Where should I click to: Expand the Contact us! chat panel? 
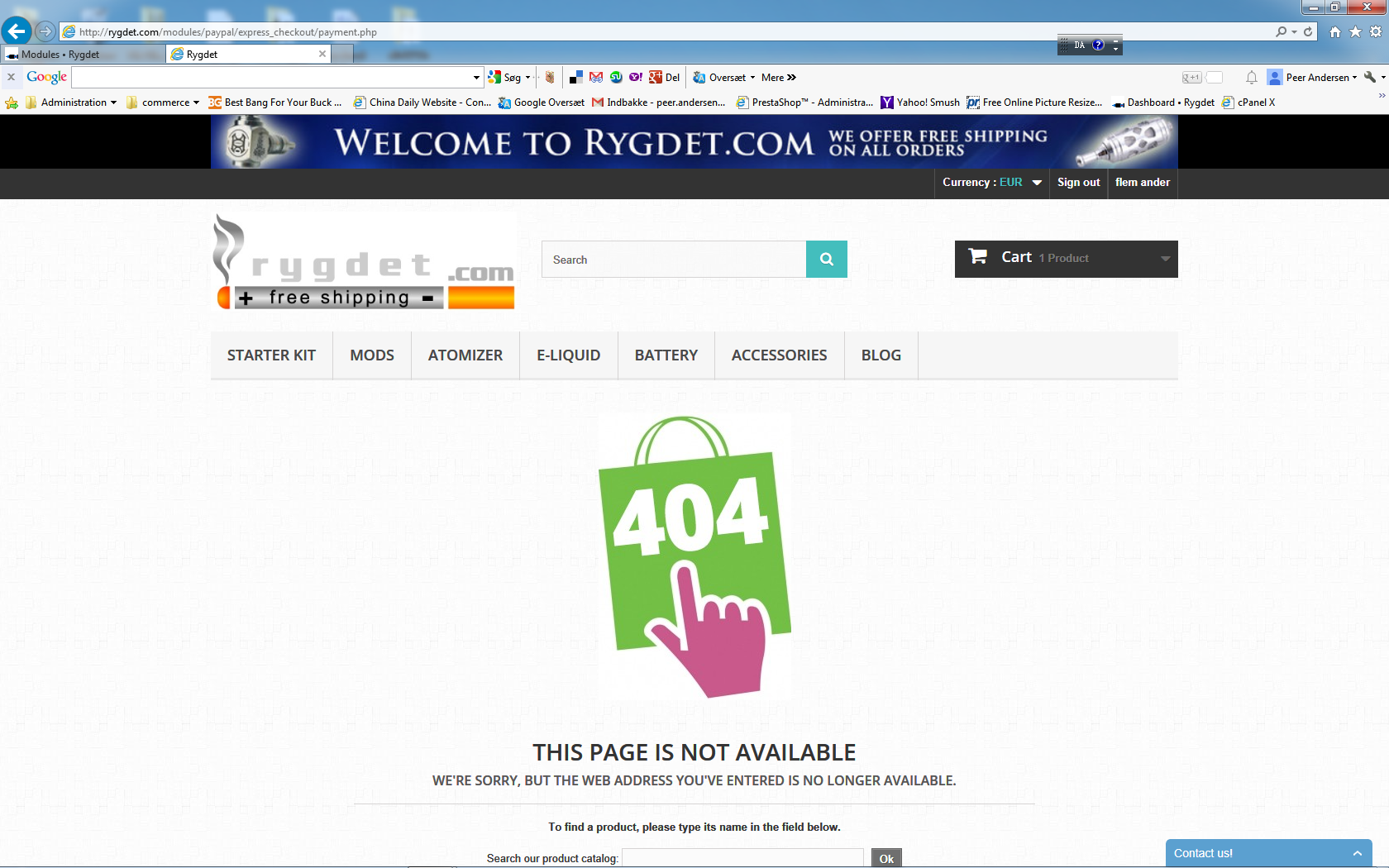tap(1269, 853)
